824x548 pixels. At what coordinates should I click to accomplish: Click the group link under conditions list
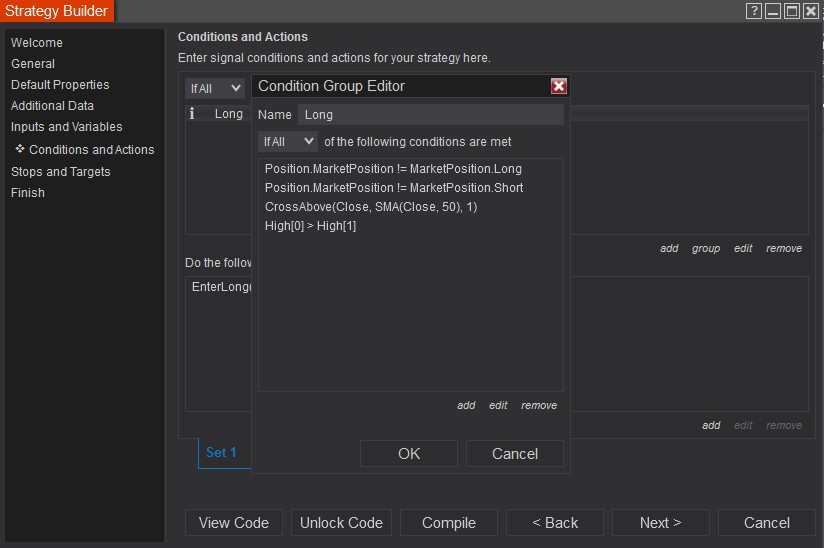coord(706,248)
